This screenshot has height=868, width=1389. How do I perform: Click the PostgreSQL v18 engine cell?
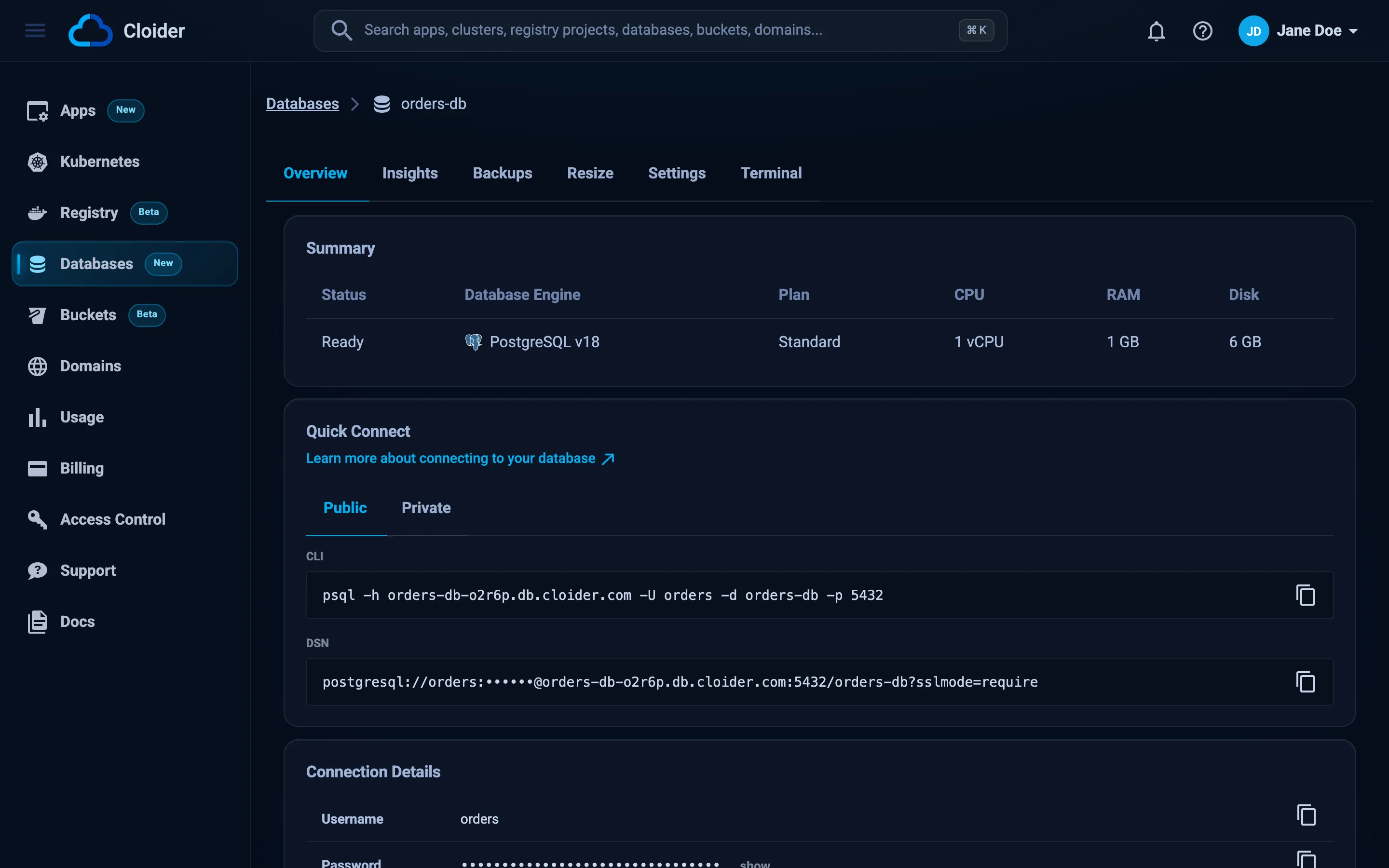click(x=532, y=341)
